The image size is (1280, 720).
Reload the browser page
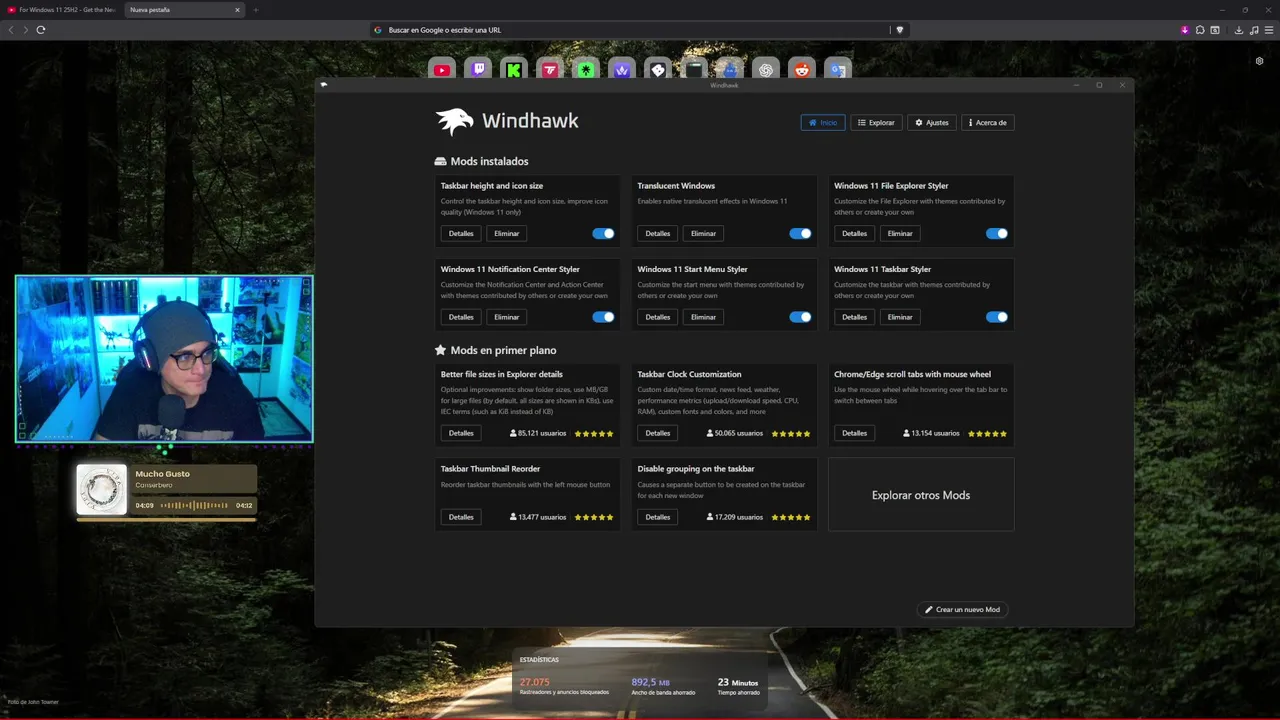pos(41,30)
